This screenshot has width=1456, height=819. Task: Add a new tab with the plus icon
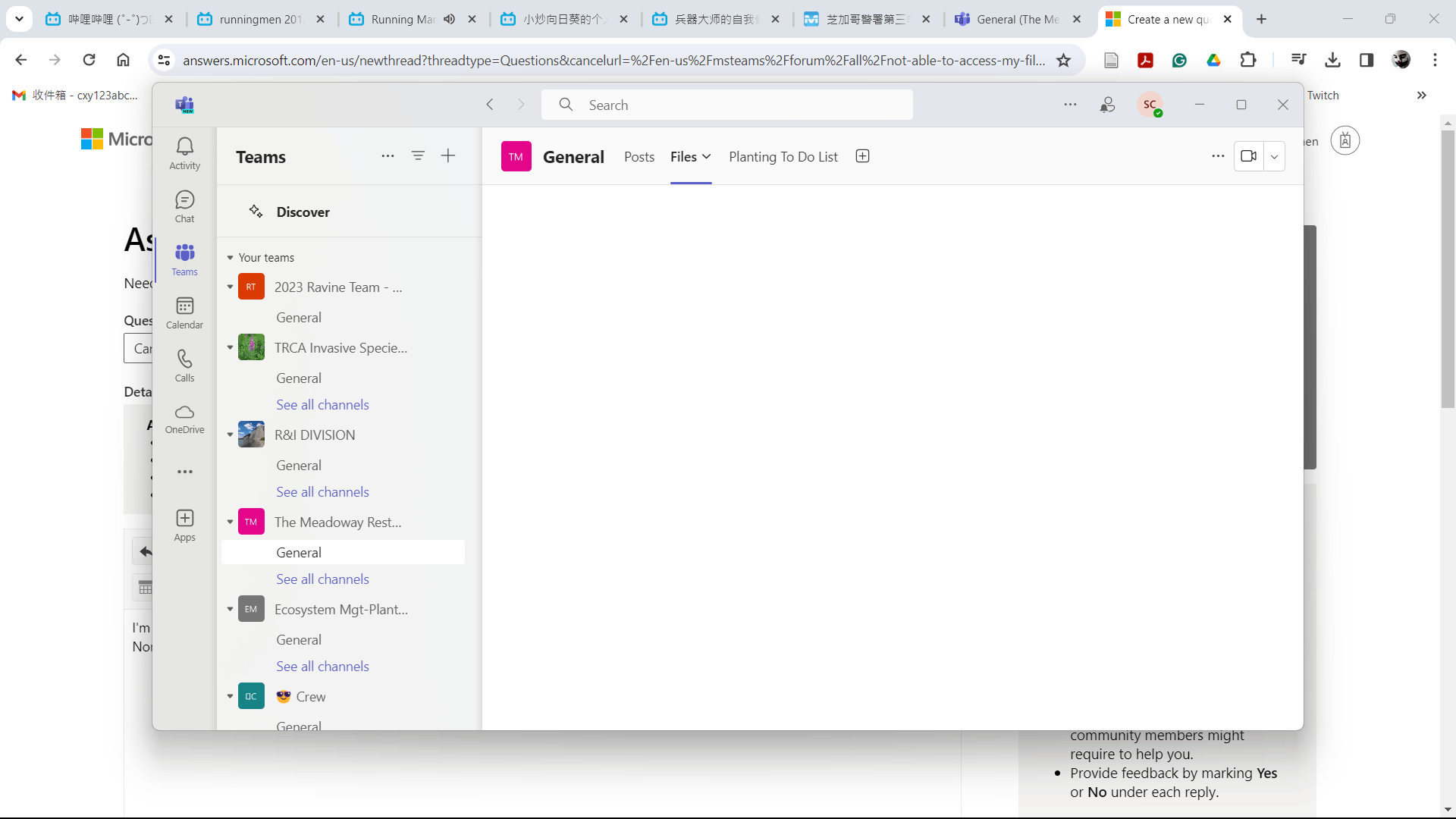point(862,156)
